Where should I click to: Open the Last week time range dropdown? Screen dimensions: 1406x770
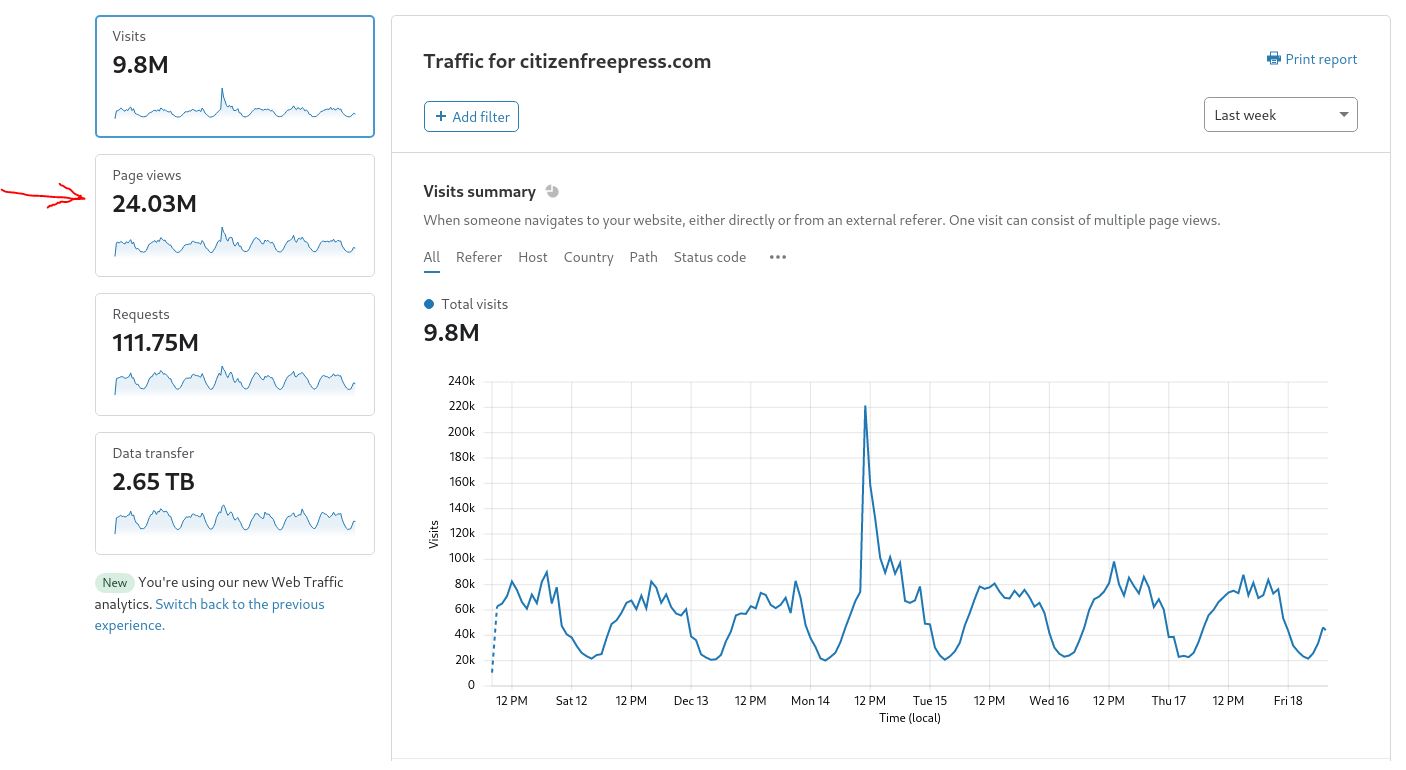[1281, 115]
